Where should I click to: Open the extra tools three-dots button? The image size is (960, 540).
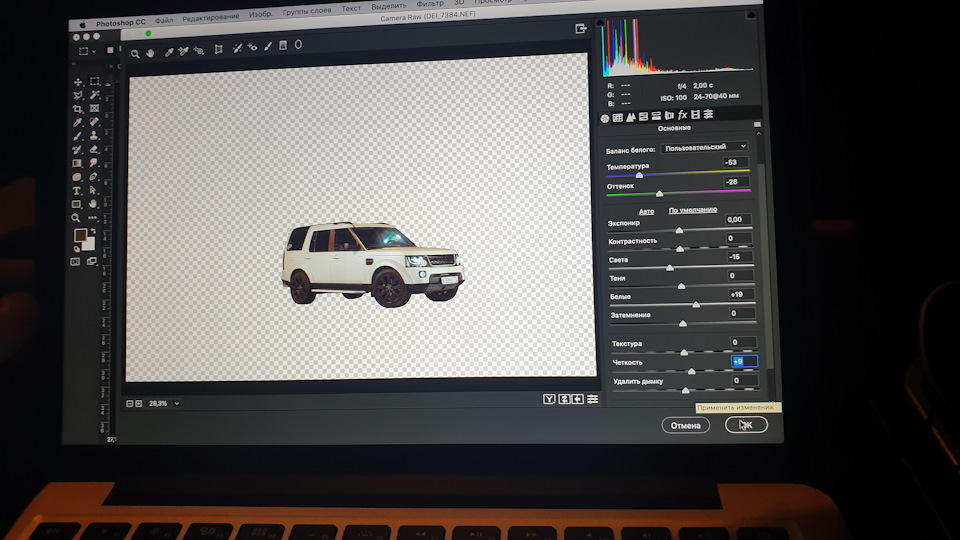point(92,217)
